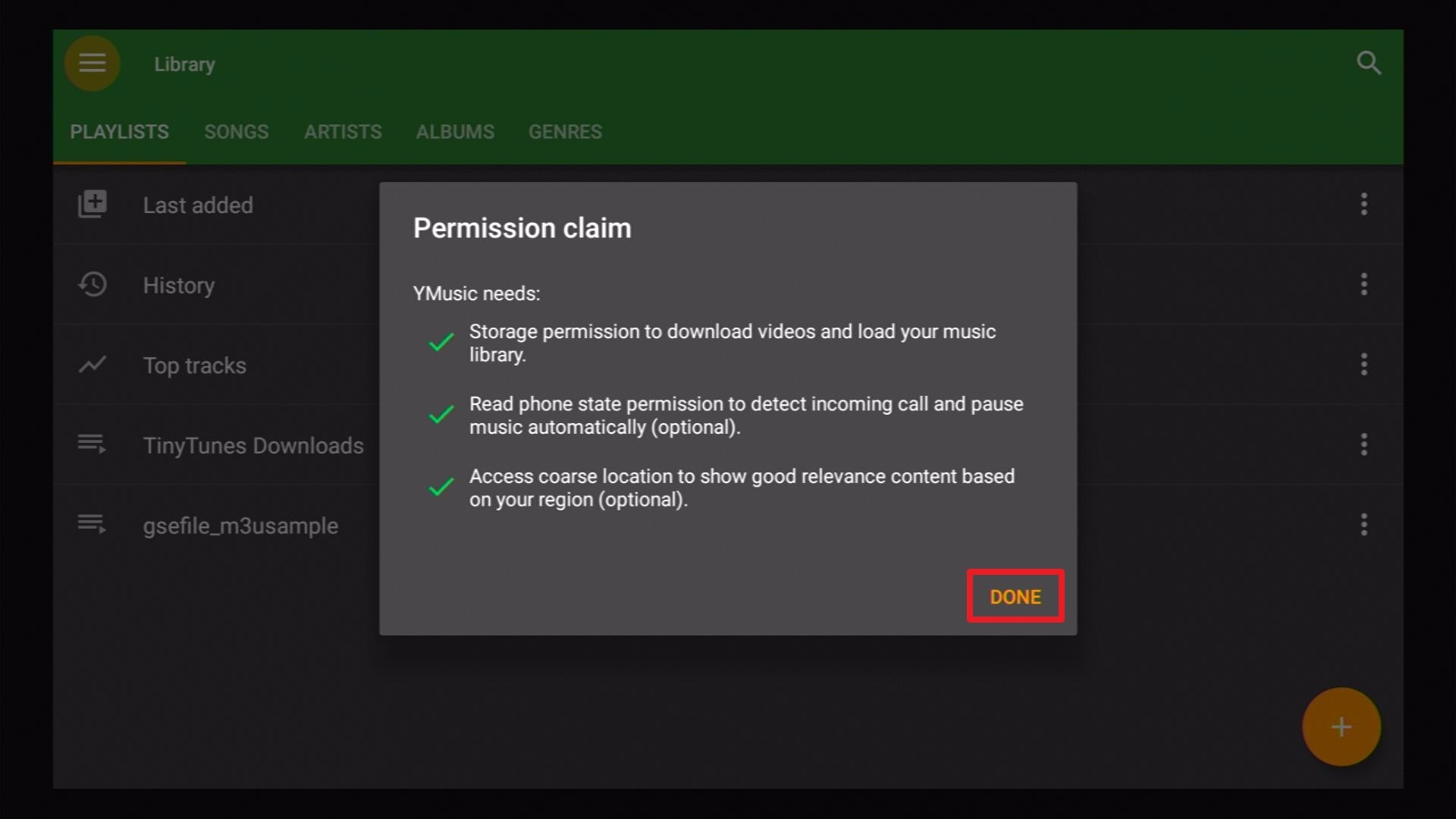1456x819 pixels.
Task: Switch to the Albums tab
Action: (x=455, y=132)
